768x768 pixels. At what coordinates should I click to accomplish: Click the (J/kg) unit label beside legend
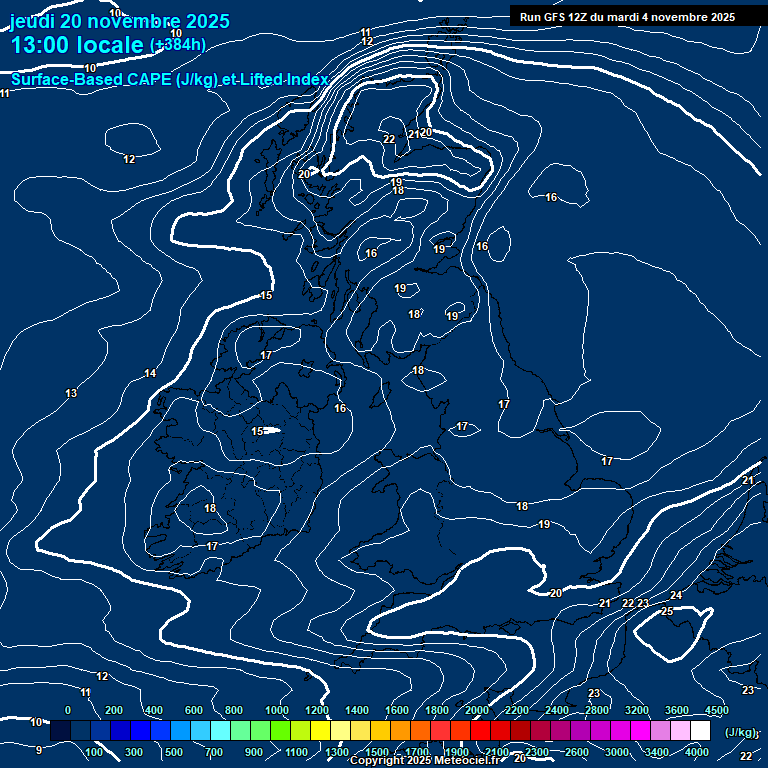pyautogui.click(x=741, y=733)
